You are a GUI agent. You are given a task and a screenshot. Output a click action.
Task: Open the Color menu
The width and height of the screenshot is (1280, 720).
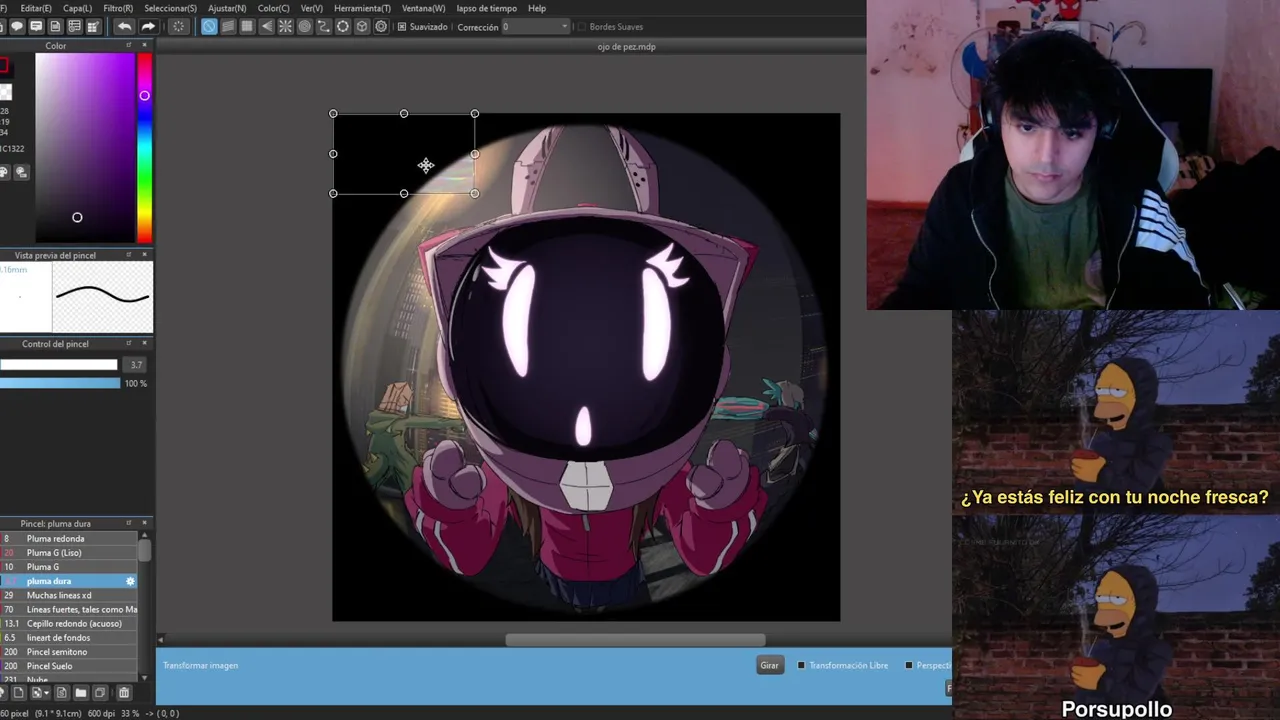[273, 8]
